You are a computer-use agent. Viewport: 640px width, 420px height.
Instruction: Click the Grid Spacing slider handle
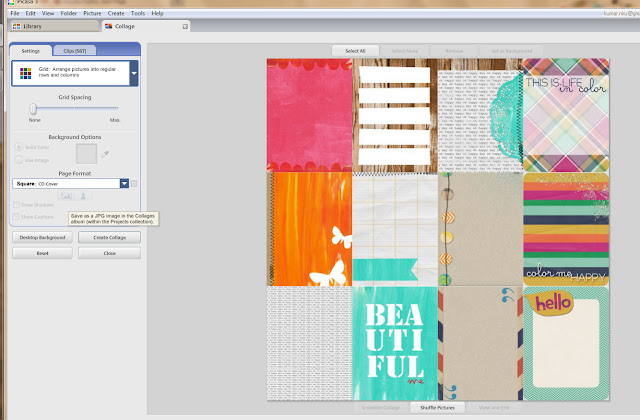(x=33, y=109)
